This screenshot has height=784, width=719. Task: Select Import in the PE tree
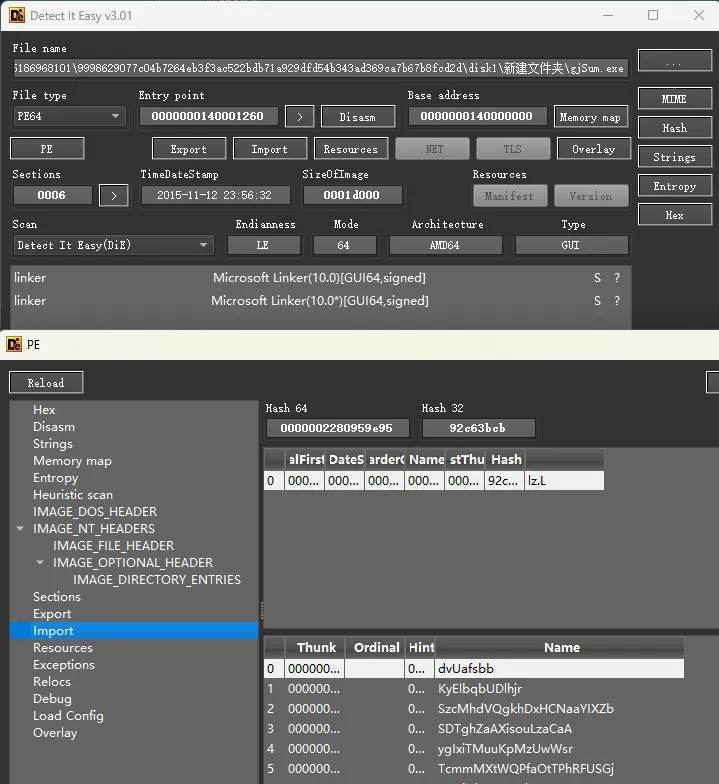coord(134,630)
